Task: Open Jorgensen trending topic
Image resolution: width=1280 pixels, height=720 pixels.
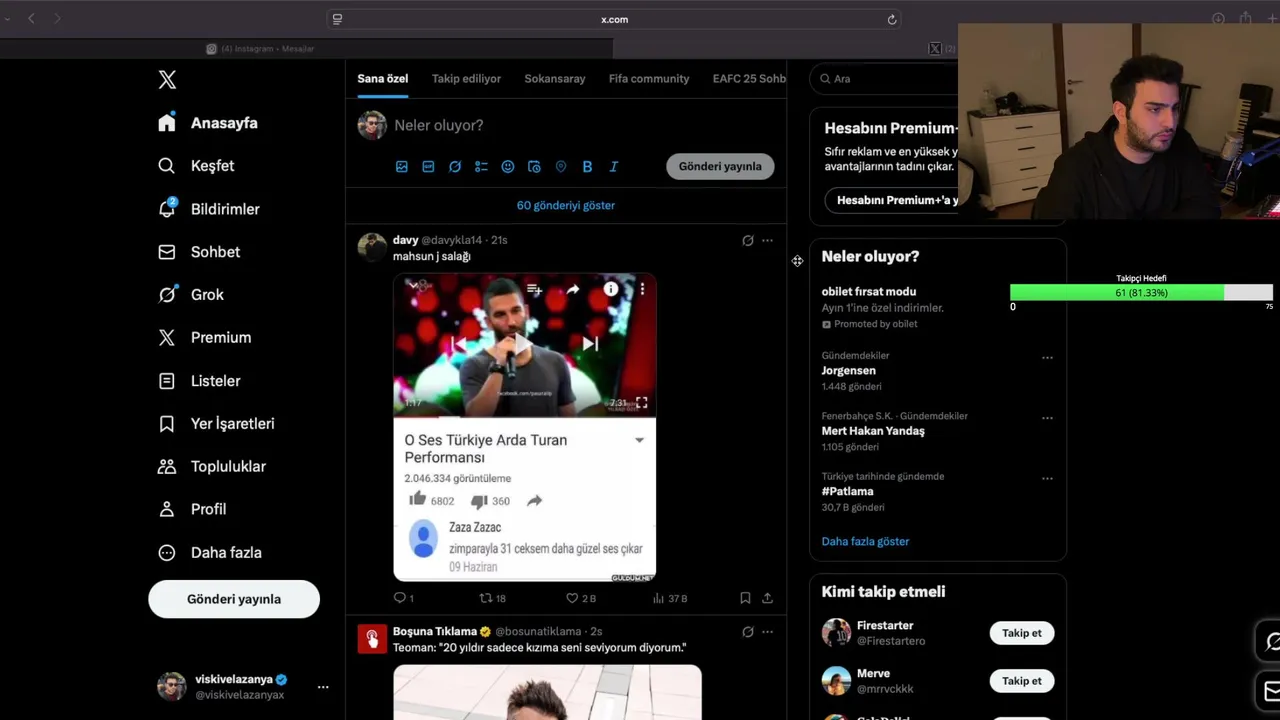Action: 848,371
